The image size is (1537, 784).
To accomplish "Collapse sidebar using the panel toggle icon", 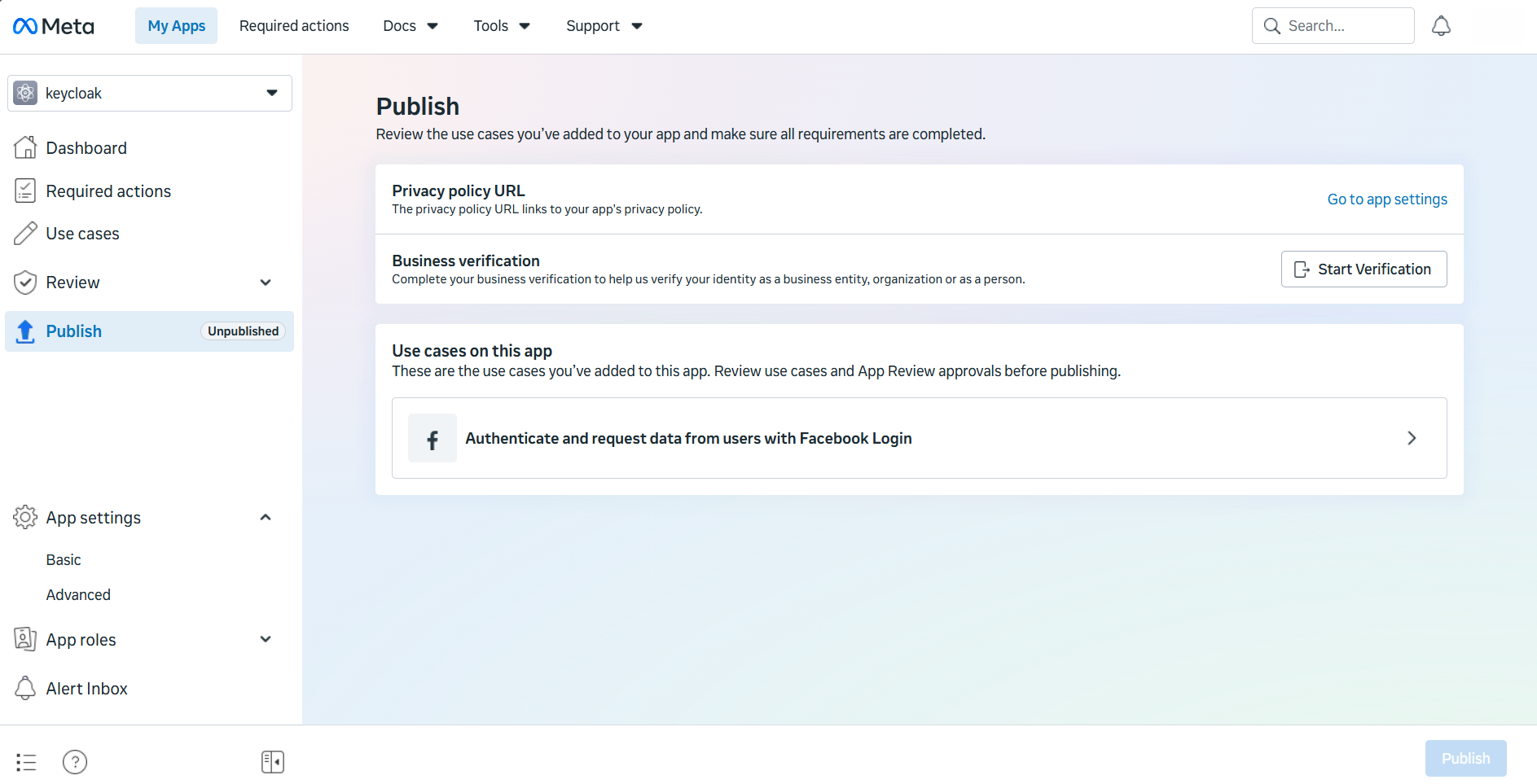I will pyautogui.click(x=273, y=762).
